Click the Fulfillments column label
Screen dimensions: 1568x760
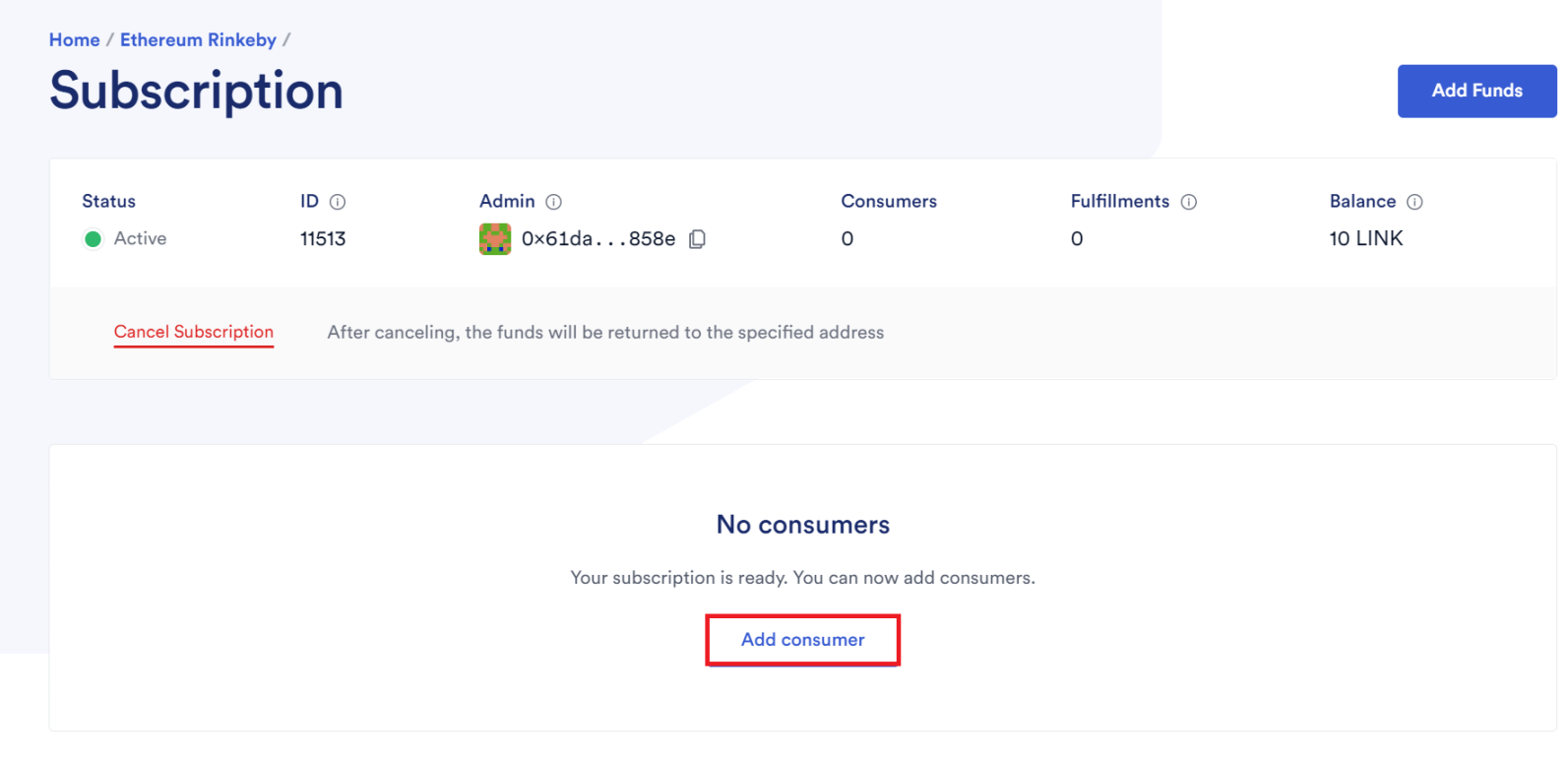click(1120, 202)
